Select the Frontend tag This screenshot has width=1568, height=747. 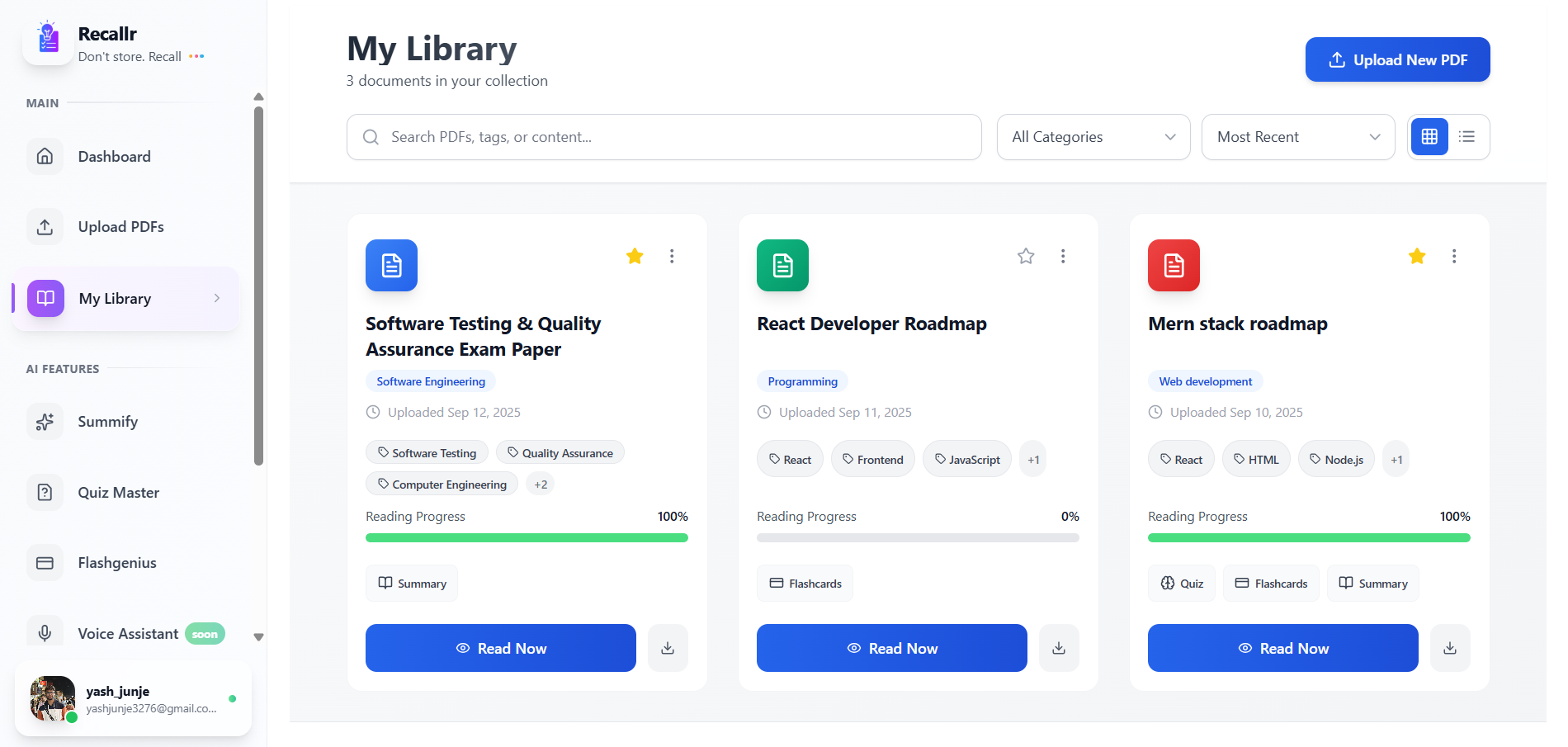click(873, 459)
